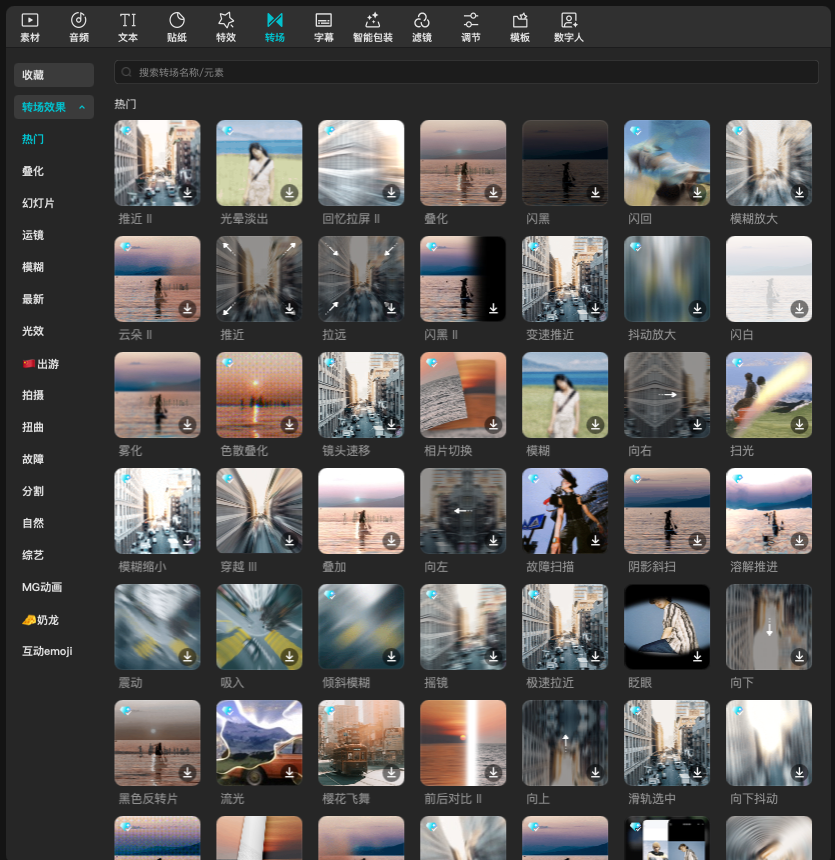
Task: Collapse the 转场效果 category list
Action: [x=82, y=107]
